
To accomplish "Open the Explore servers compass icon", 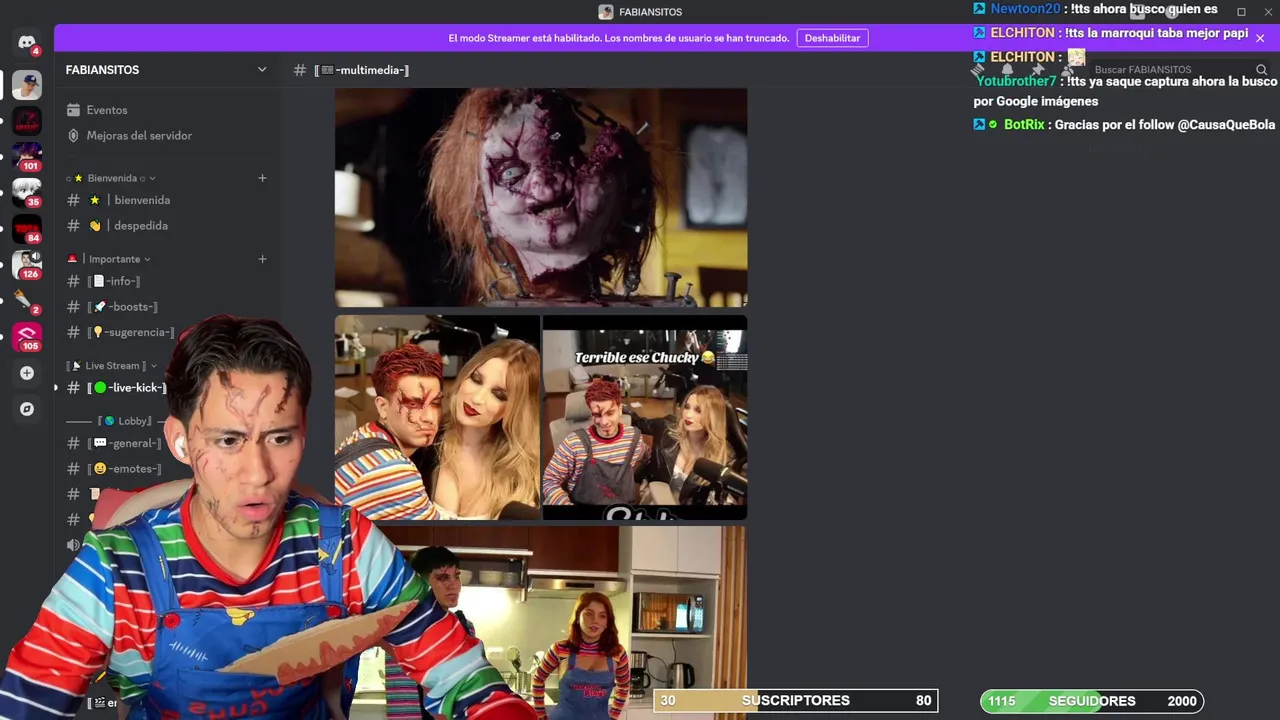I will [27, 409].
